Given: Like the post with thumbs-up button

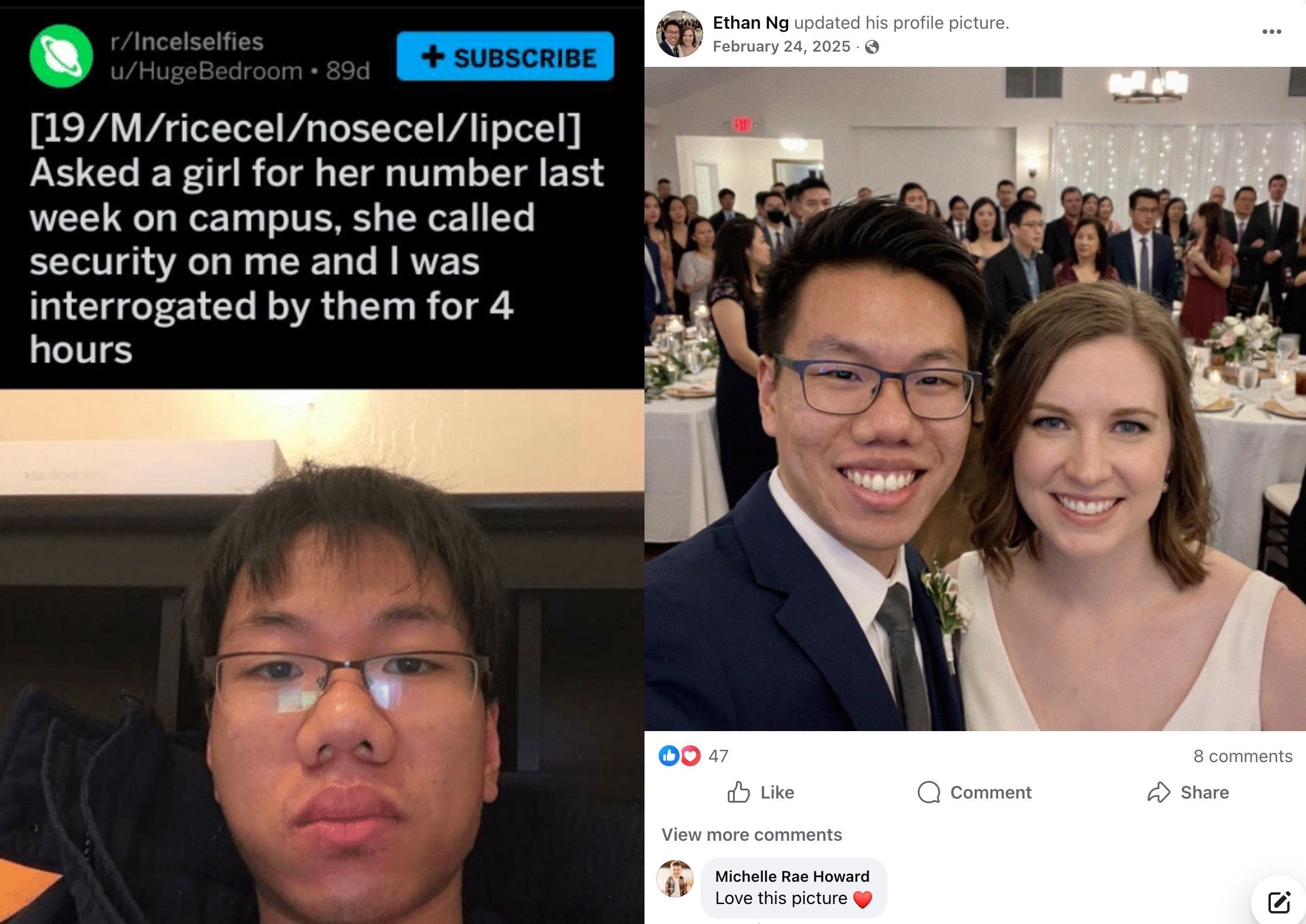Looking at the screenshot, I should [x=761, y=792].
